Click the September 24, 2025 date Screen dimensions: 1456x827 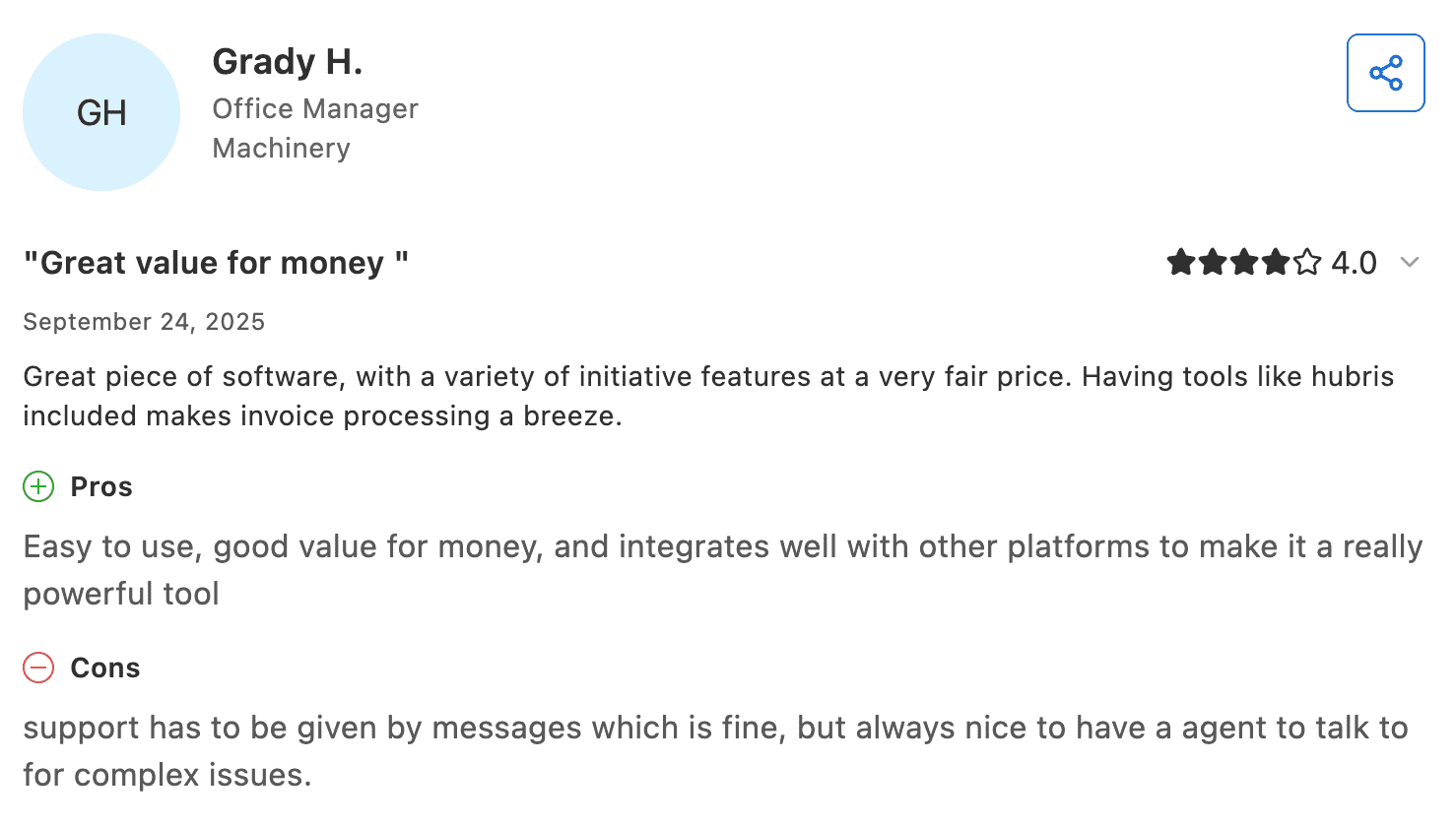(x=144, y=322)
